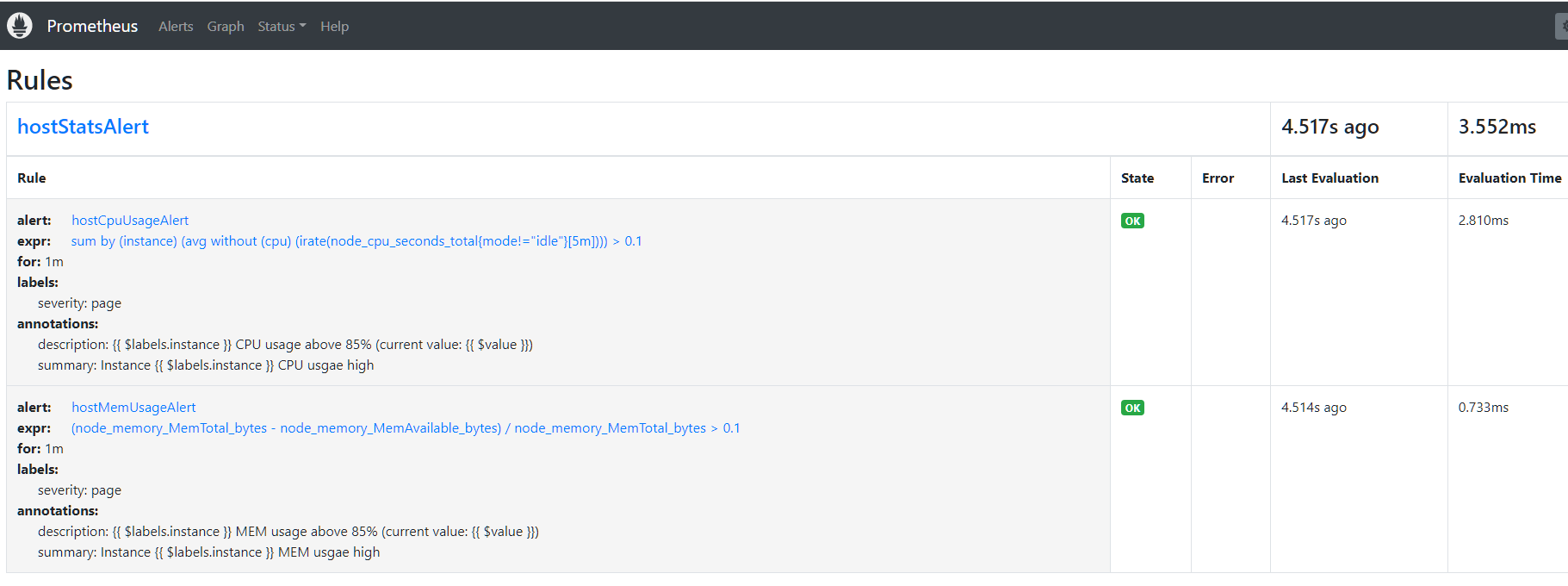Image resolution: width=1568 pixels, height=586 pixels.
Task: Open the hostCpuUsageAlert alert link
Action: (x=130, y=221)
